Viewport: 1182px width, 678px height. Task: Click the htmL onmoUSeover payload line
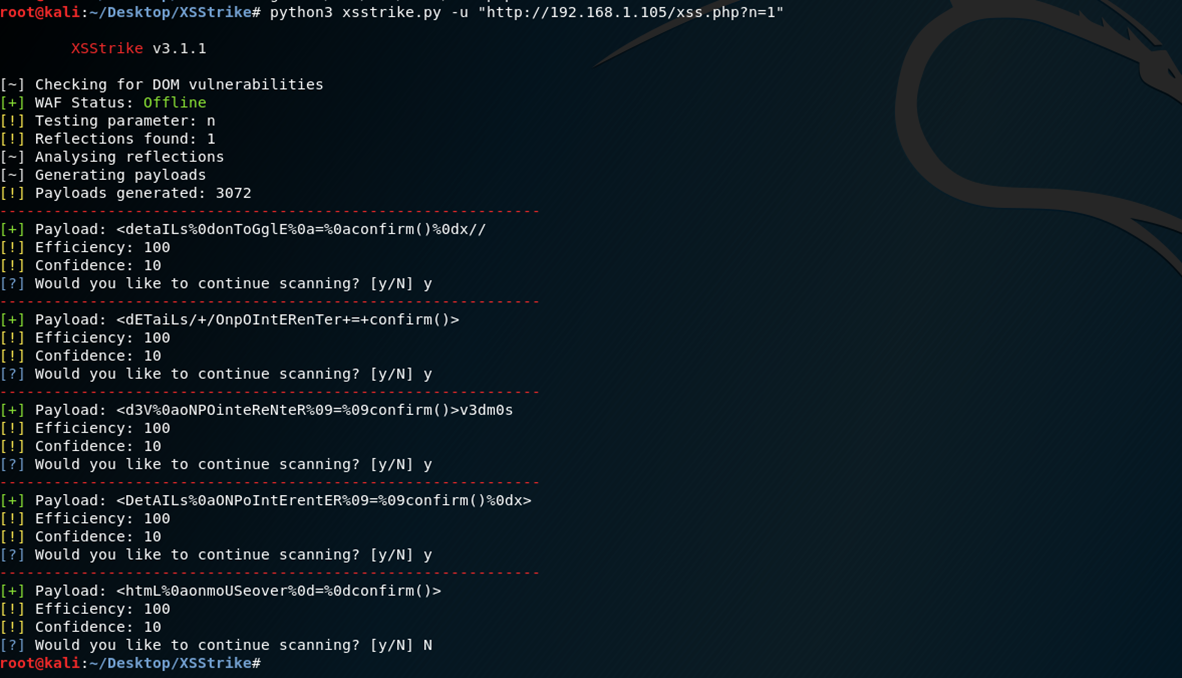[x=221, y=591]
